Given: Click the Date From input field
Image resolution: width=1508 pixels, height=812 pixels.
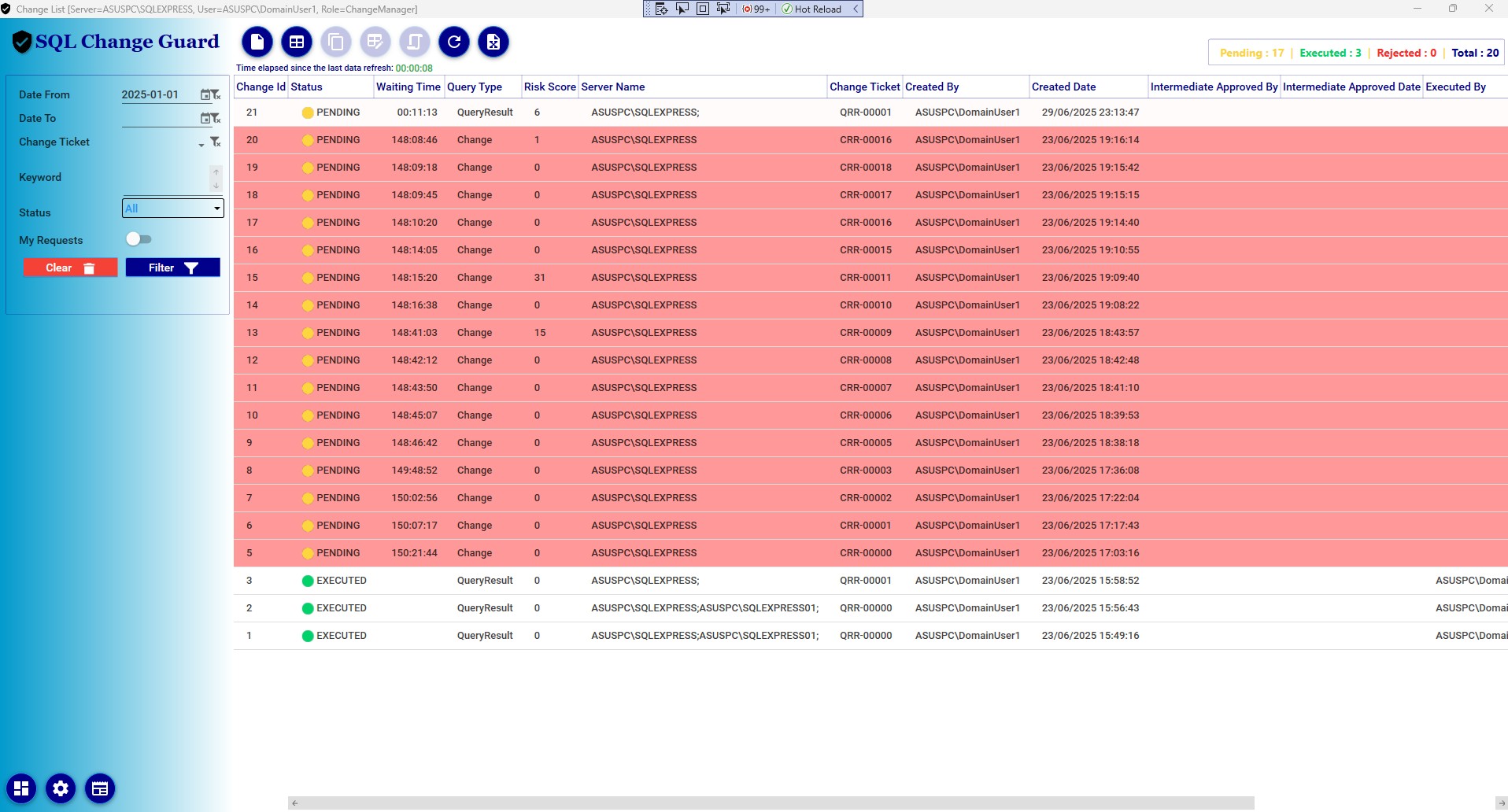Looking at the screenshot, I should point(157,95).
